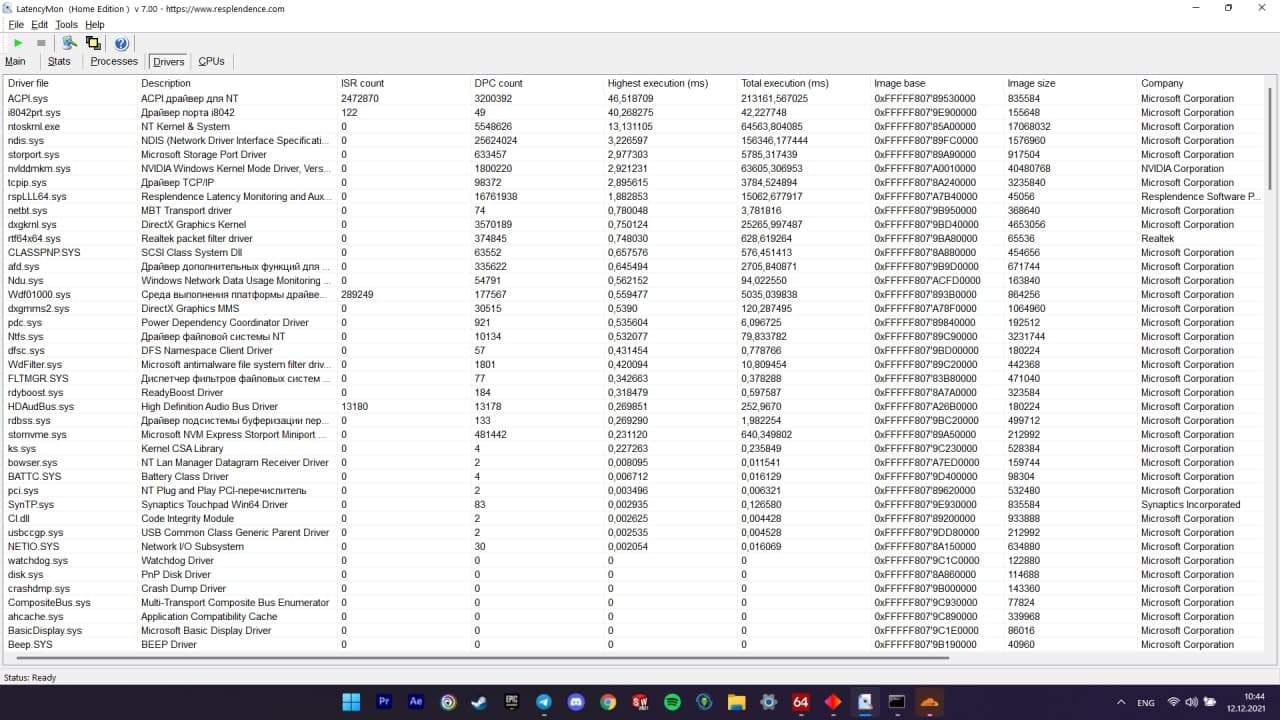Switch to the Processes tab
1280x720 pixels.
point(114,62)
